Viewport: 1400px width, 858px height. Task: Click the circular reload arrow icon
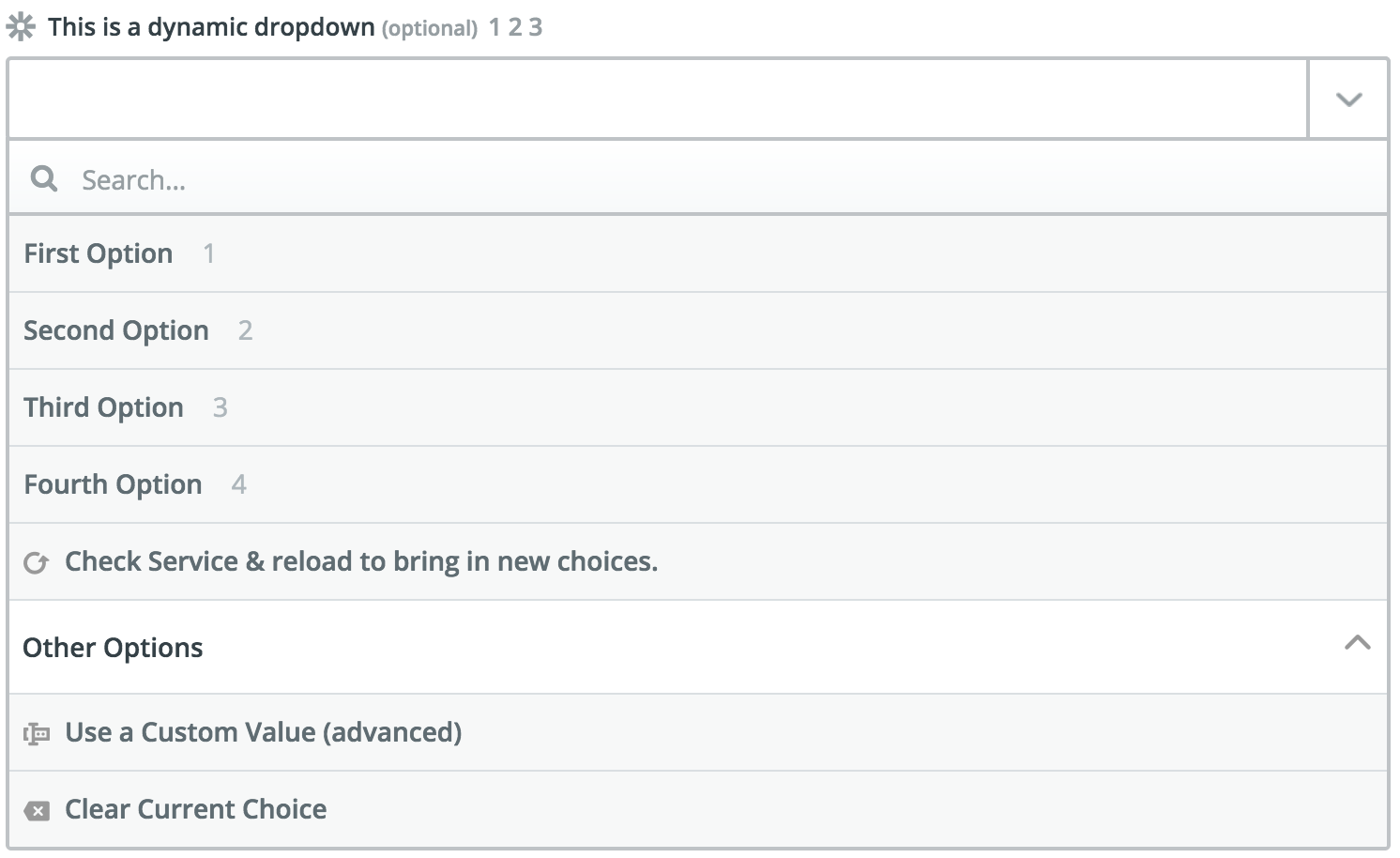(36, 563)
